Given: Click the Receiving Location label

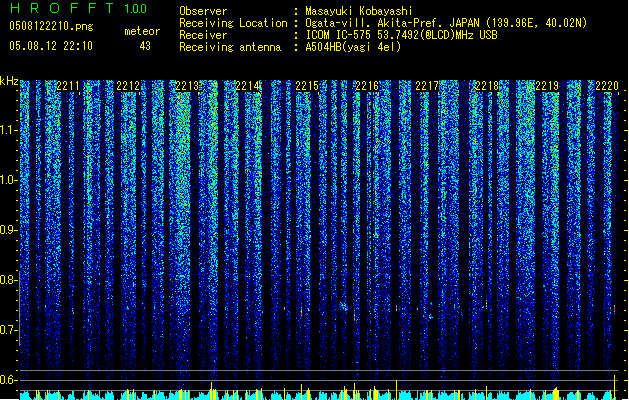Looking at the screenshot, I should pos(233,23).
